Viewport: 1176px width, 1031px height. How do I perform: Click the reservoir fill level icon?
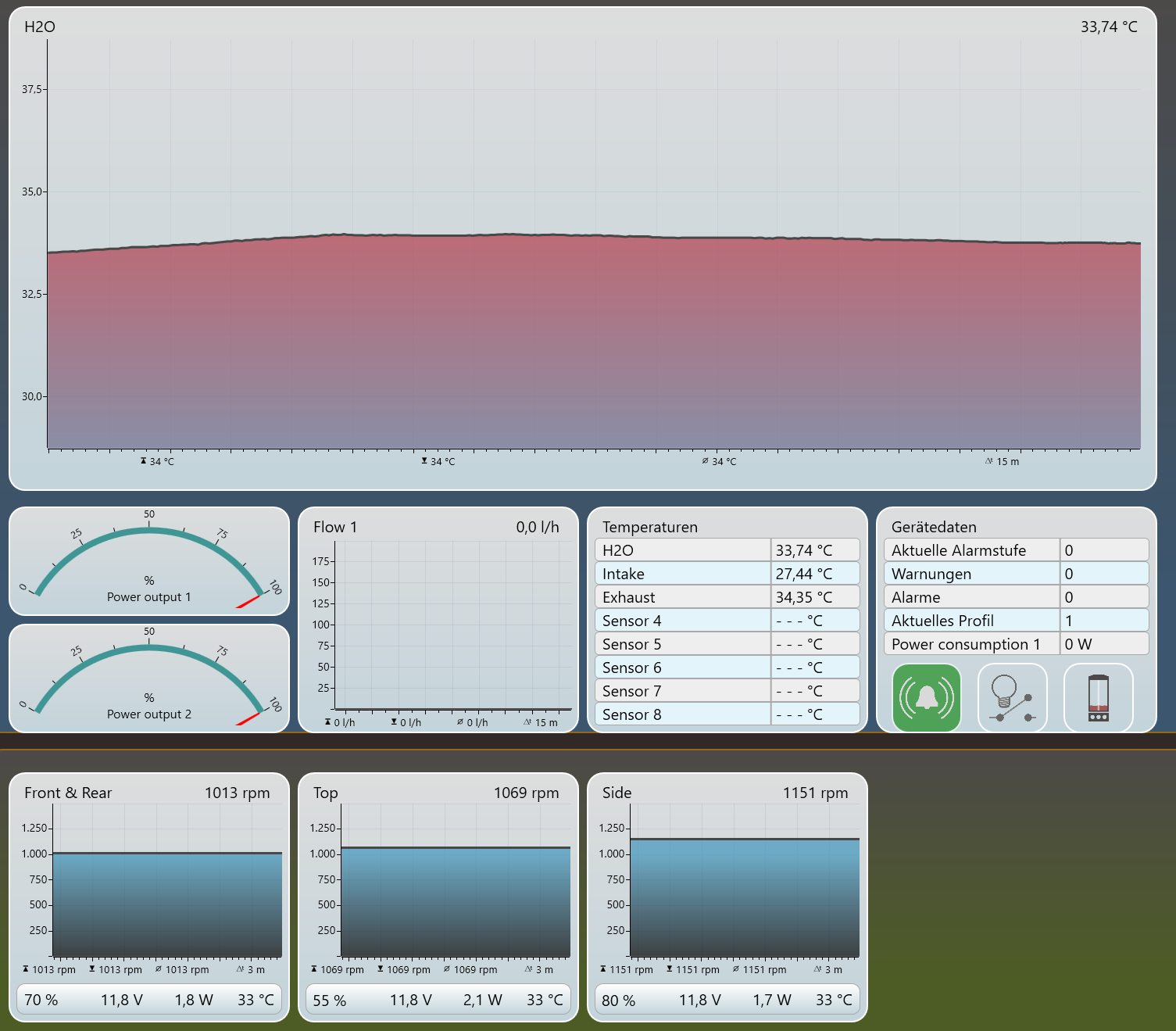(x=1099, y=698)
